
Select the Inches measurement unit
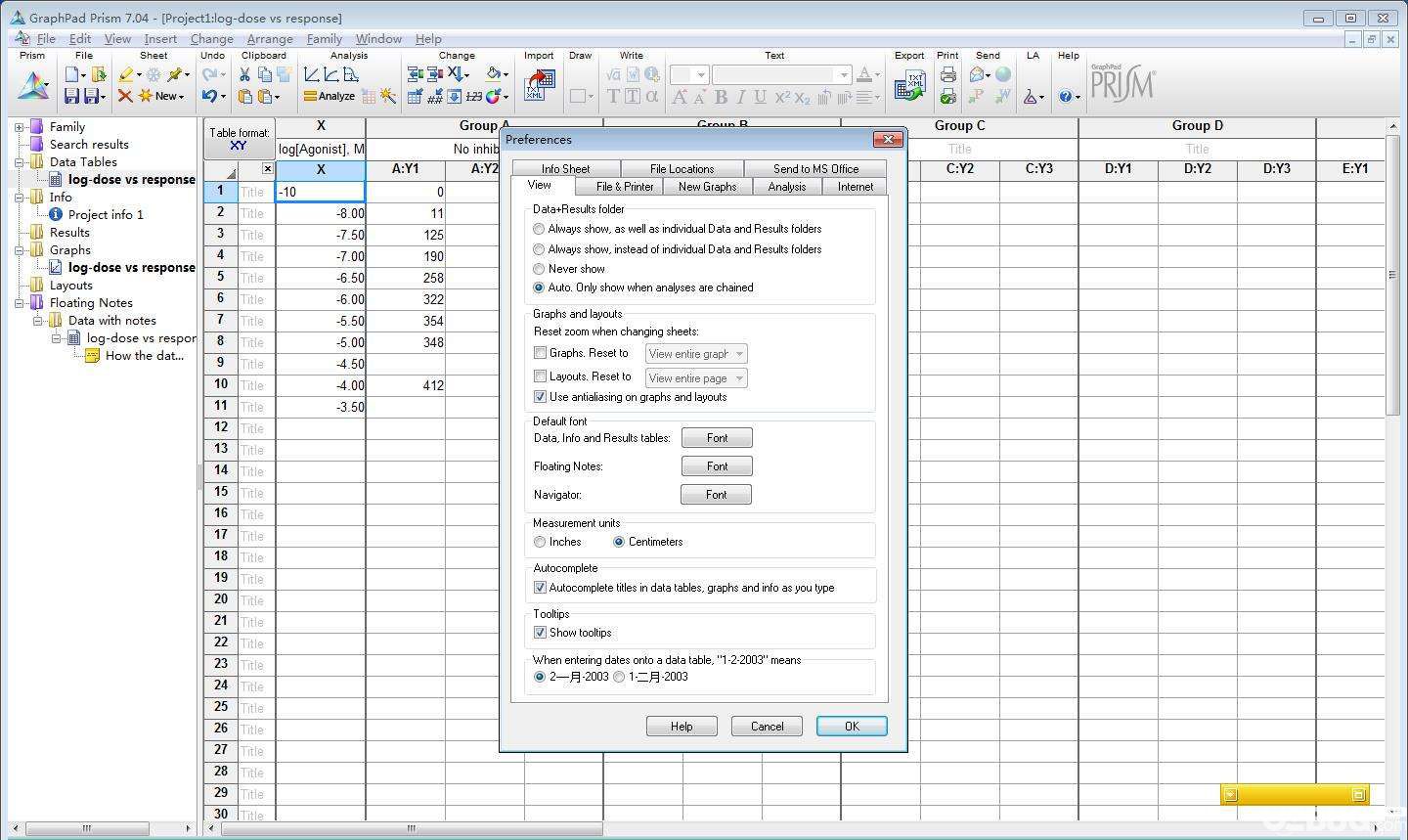click(540, 542)
